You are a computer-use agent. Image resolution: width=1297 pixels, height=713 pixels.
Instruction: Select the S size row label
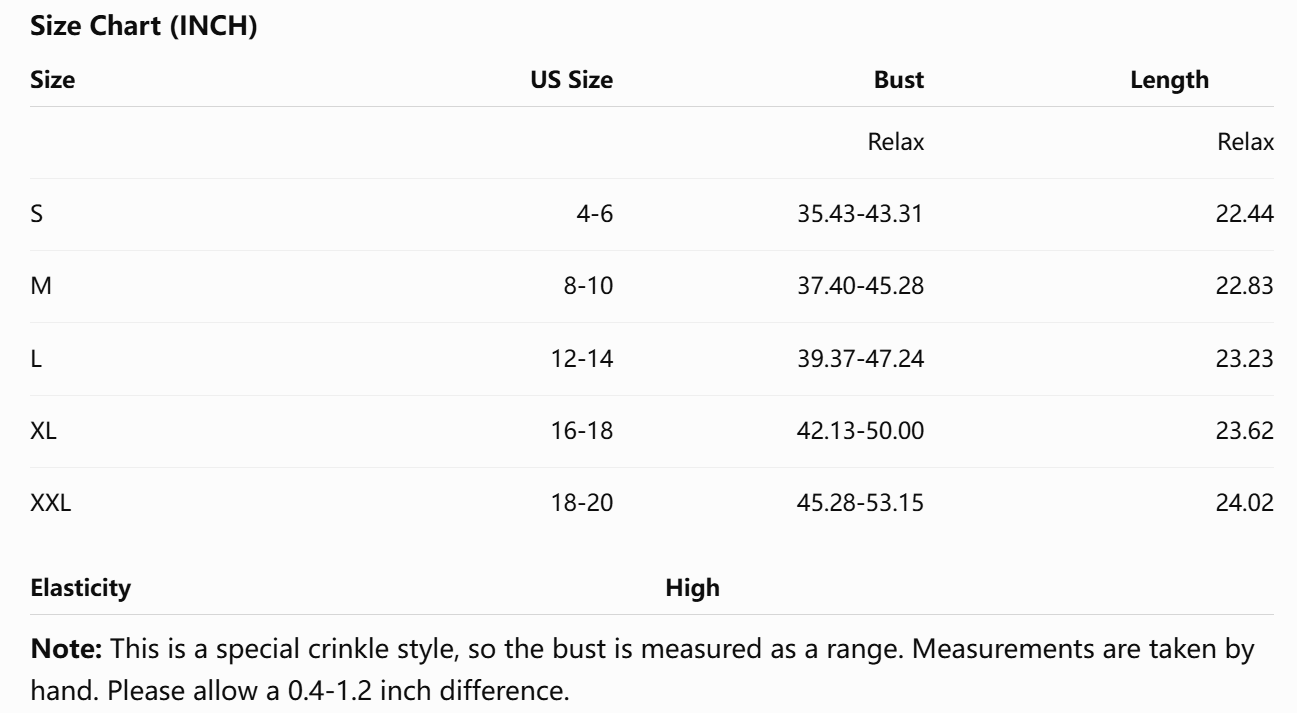point(37,214)
